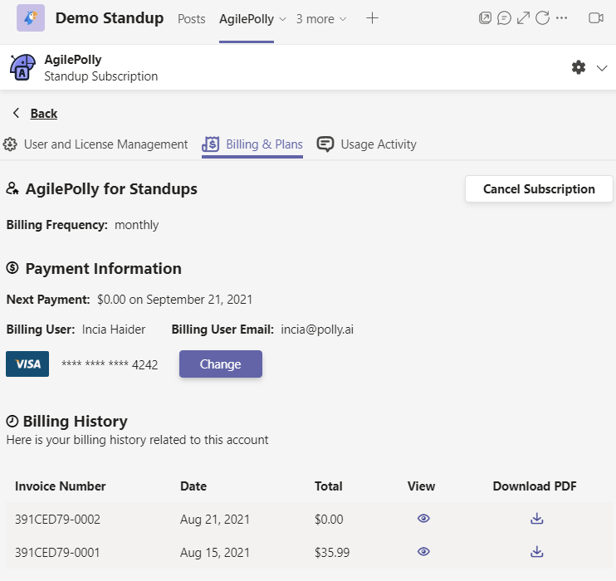The image size is (616, 581).
Task: Click the Download PDF column header
Action: [535, 486]
